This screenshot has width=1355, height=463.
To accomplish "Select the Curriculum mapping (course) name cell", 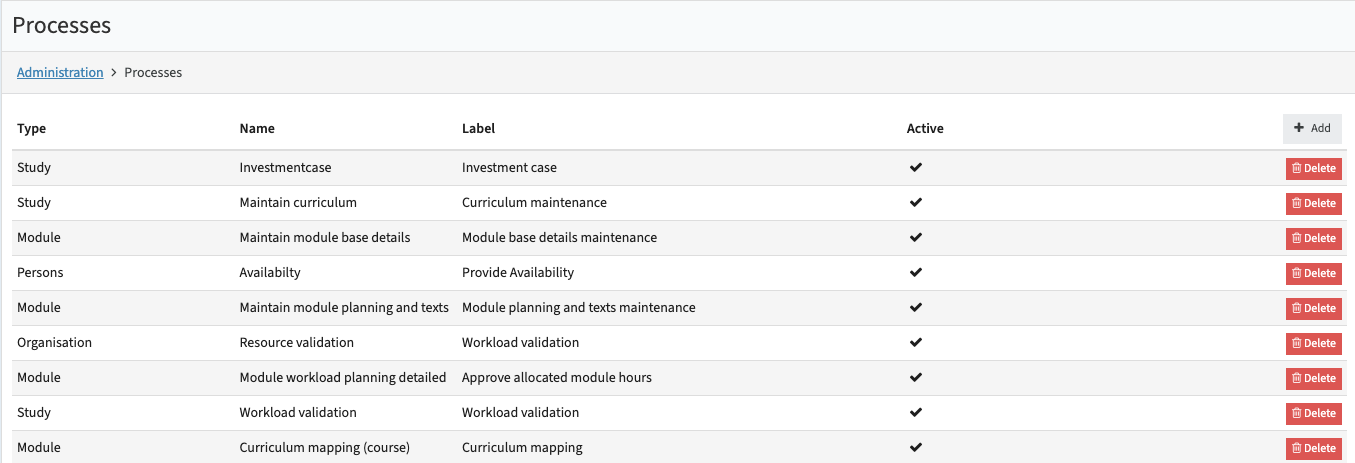I will coord(325,447).
